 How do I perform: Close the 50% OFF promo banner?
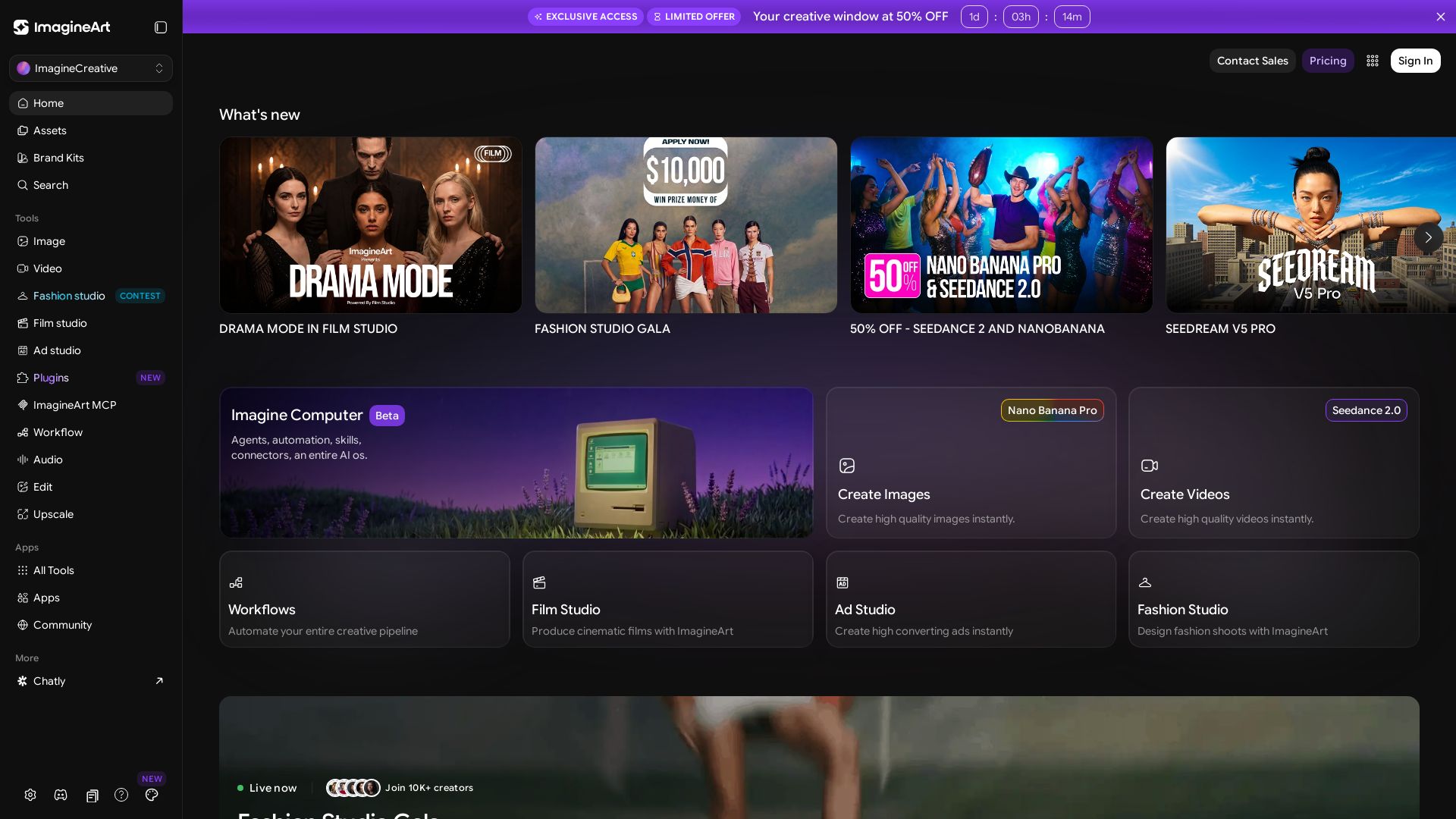1441,17
